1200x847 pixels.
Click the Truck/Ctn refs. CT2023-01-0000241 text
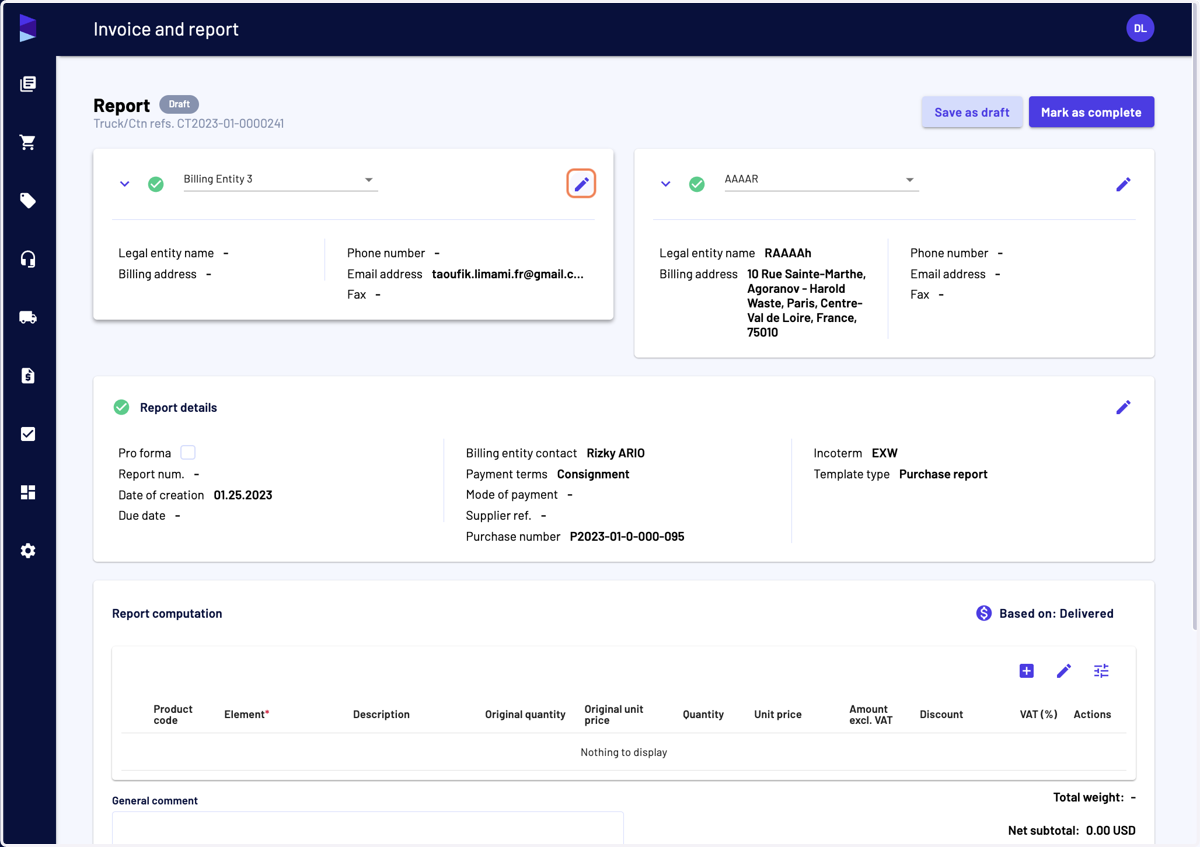tap(189, 124)
